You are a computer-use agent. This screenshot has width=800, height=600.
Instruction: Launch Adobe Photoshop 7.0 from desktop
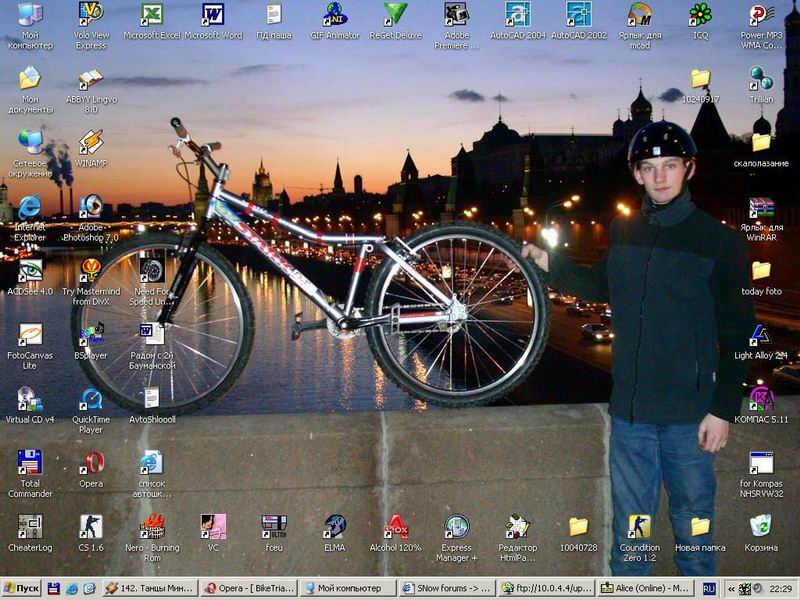pos(91,207)
